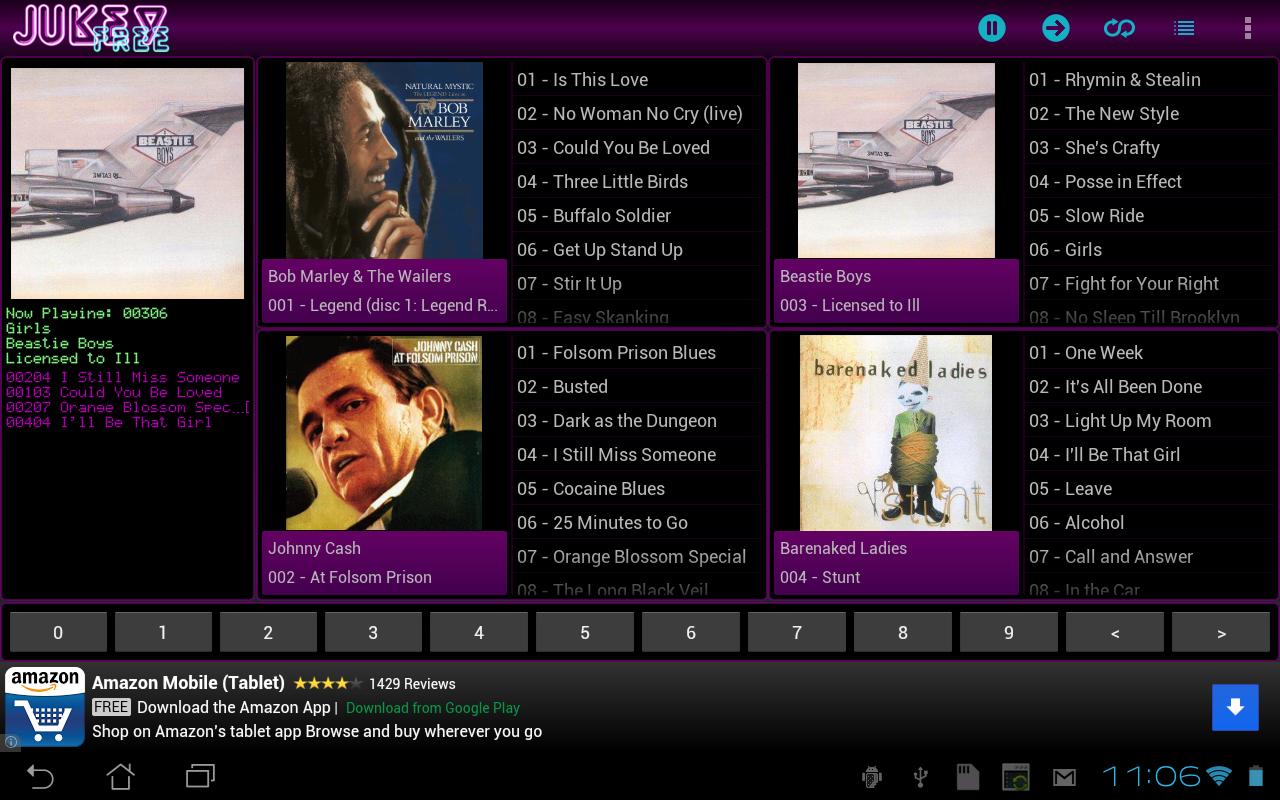Screen dimensions: 1280x800
Task: Select 04 - Three Little Birds
Action: (637, 182)
